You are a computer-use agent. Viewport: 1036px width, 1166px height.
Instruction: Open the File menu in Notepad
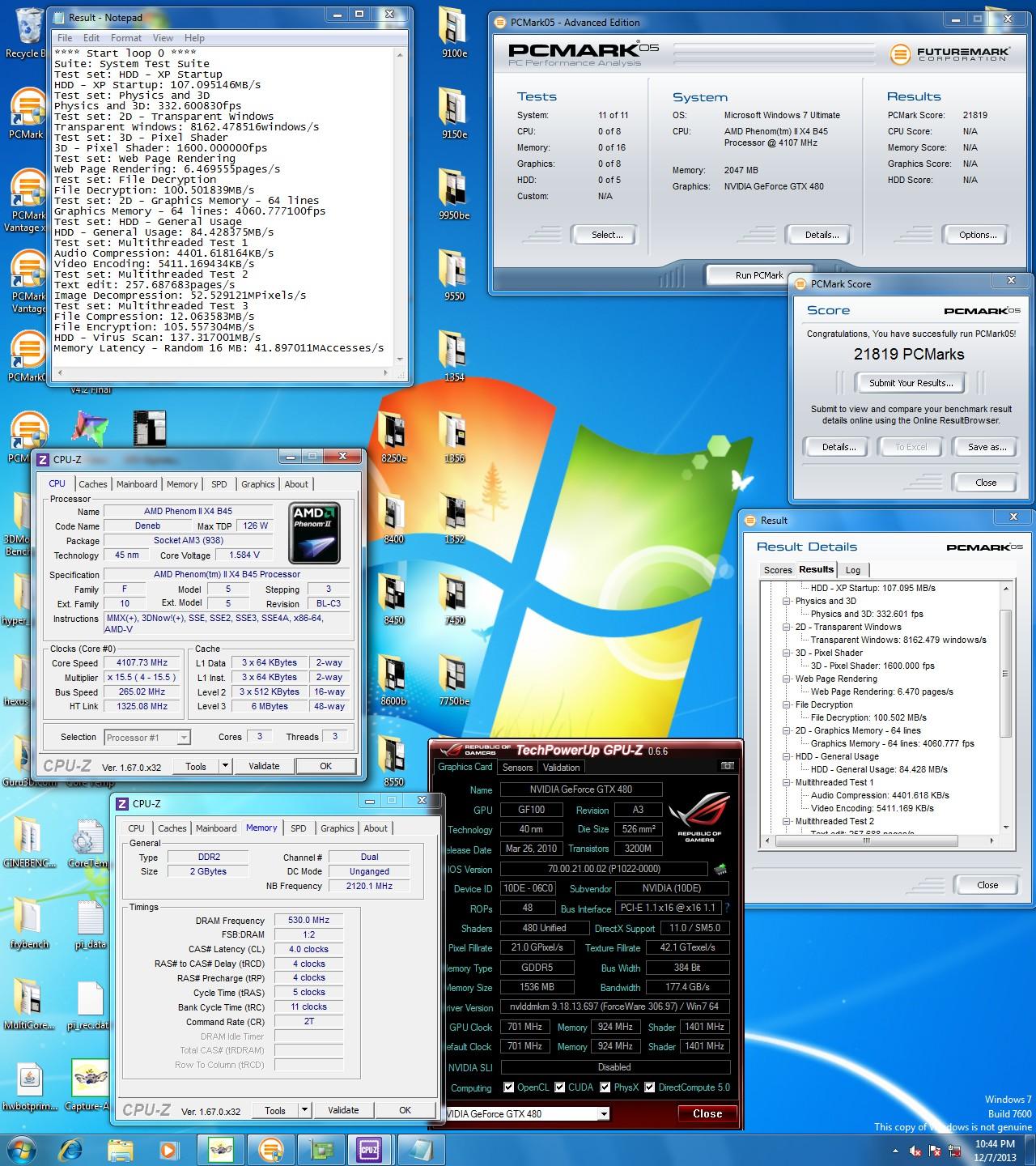65,37
